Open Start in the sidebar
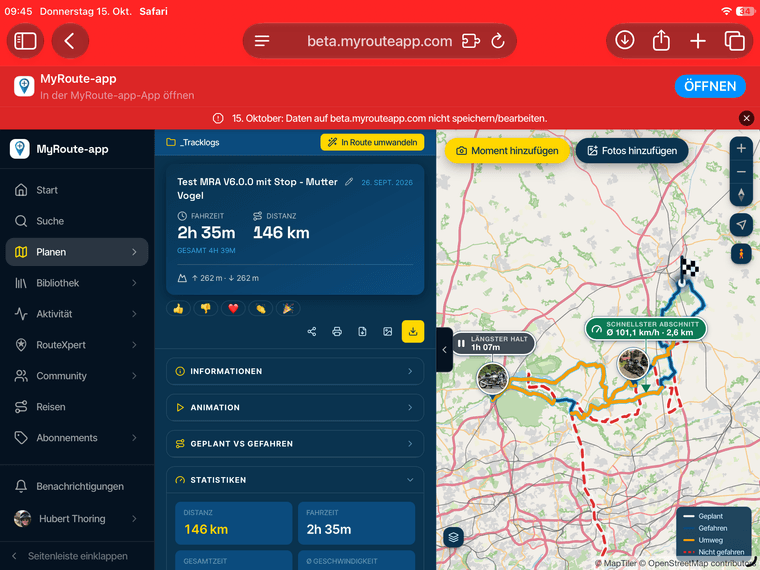Image resolution: width=760 pixels, height=570 pixels. tap(77, 190)
